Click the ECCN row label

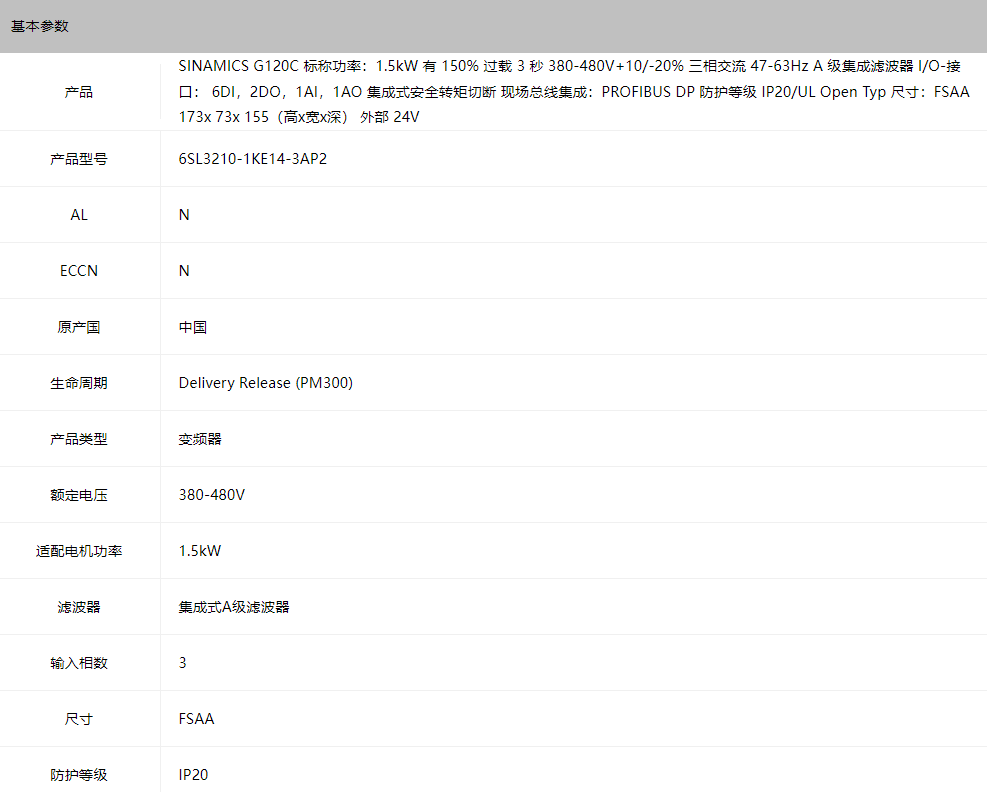coord(79,271)
